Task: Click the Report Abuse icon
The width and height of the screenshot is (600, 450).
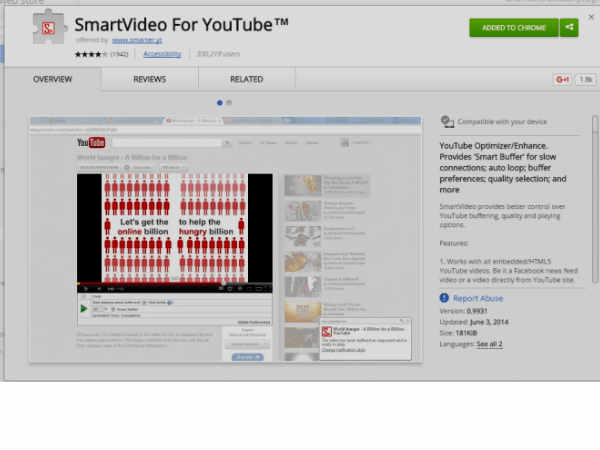Action: pos(444,298)
